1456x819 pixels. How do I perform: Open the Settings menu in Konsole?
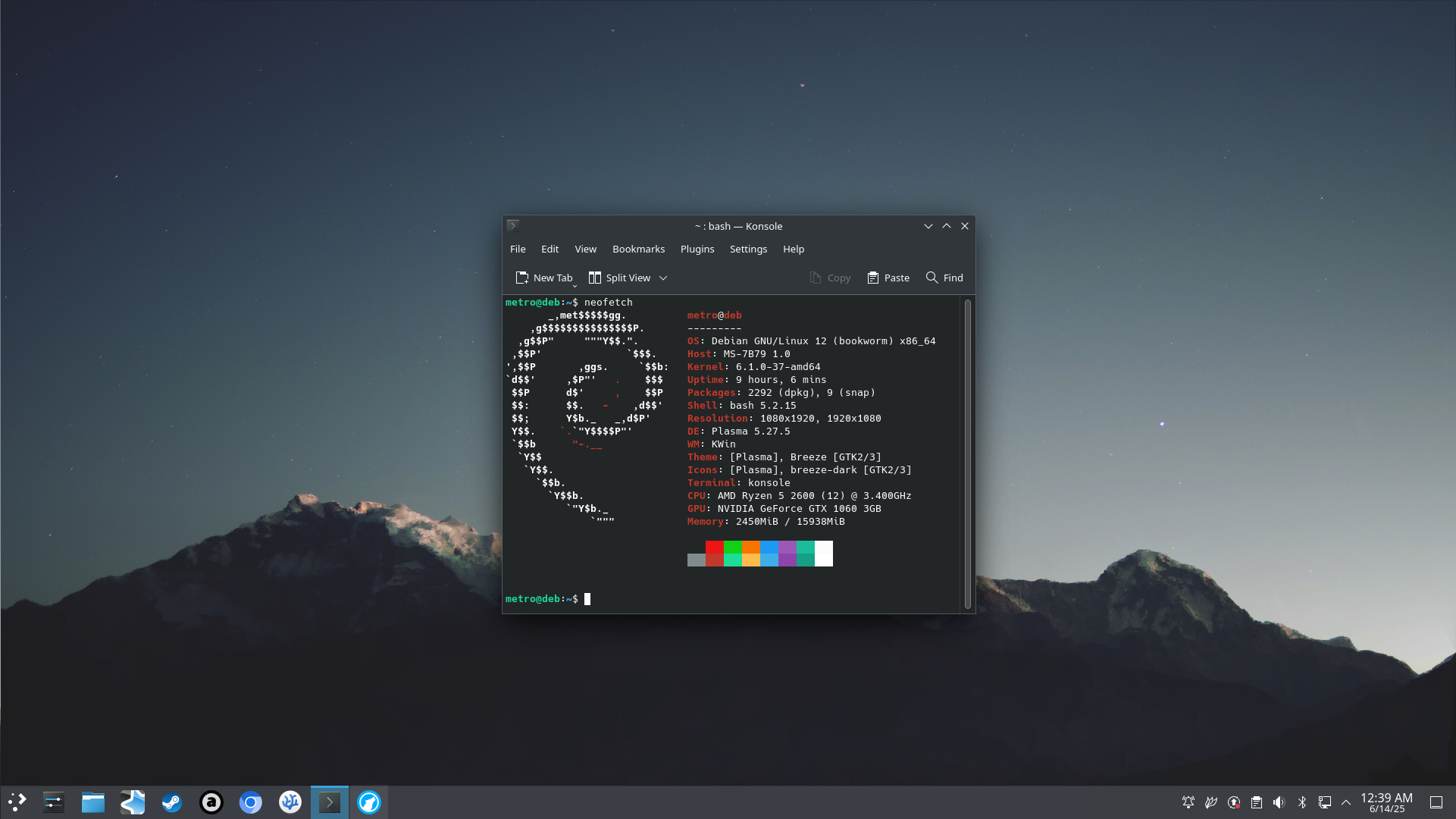pyautogui.click(x=748, y=249)
